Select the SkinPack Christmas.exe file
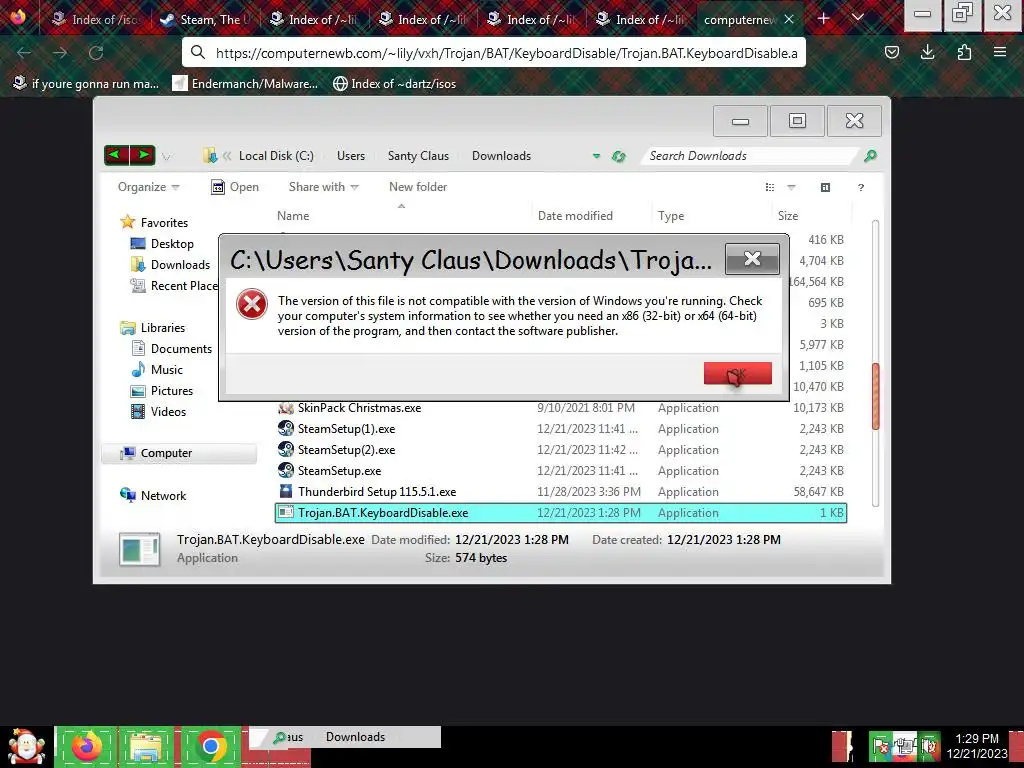This screenshot has width=1024, height=768. coord(560,408)
